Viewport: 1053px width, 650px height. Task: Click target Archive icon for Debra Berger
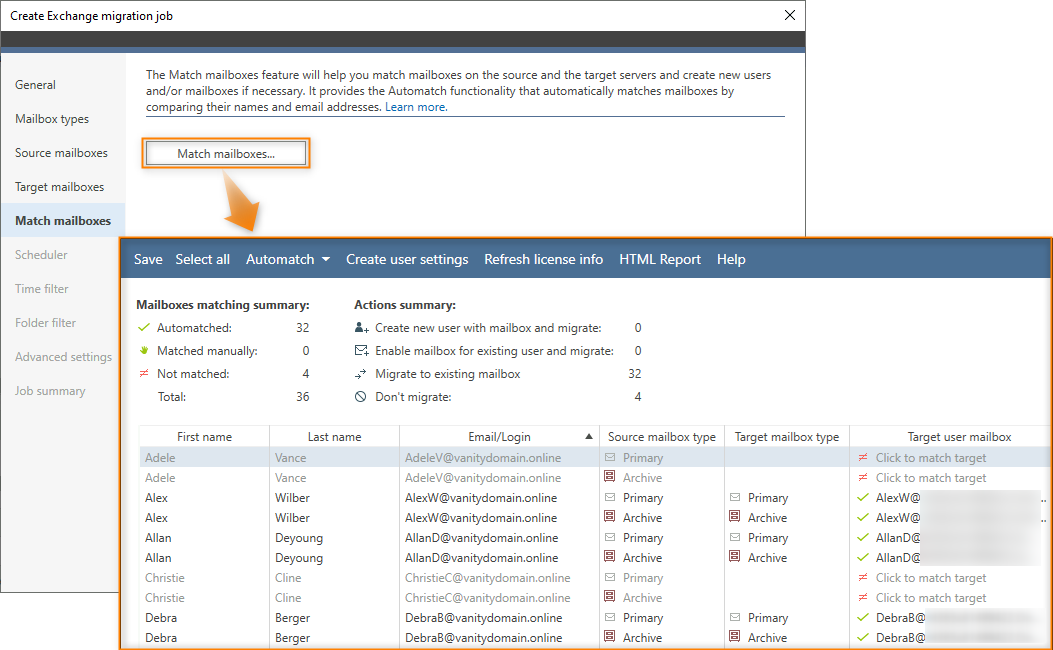point(735,637)
